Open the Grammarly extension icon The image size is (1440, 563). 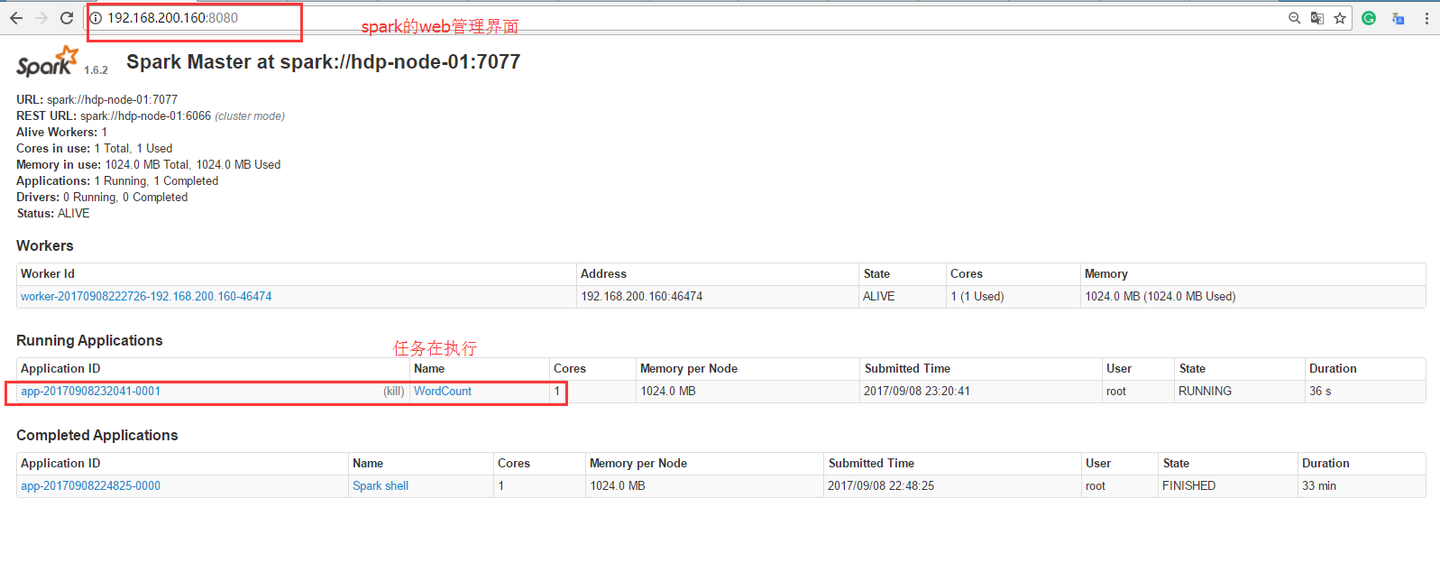click(1369, 18)
